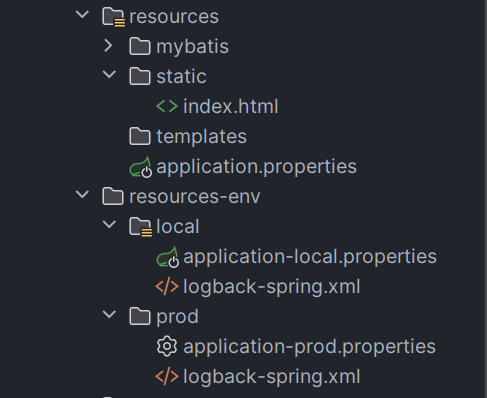
Task: Select the application.properties file name
Action: point(256,167)
